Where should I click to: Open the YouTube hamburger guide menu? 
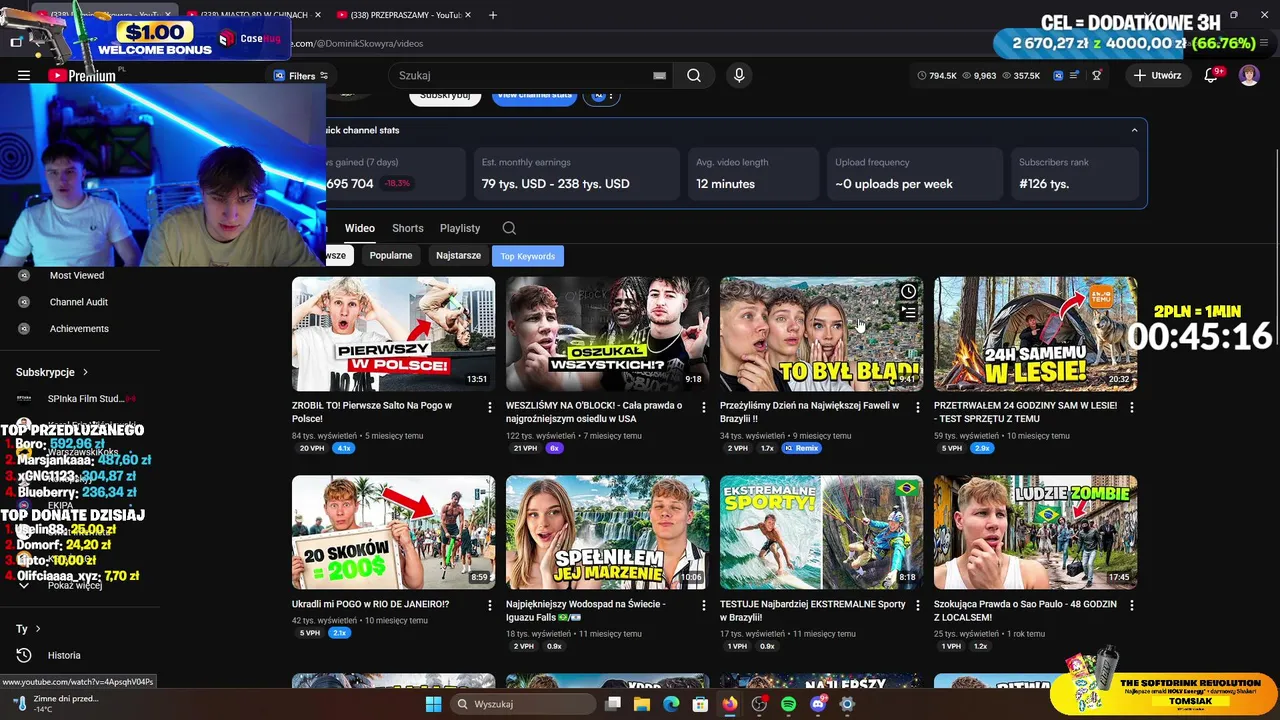pos(24,75)
